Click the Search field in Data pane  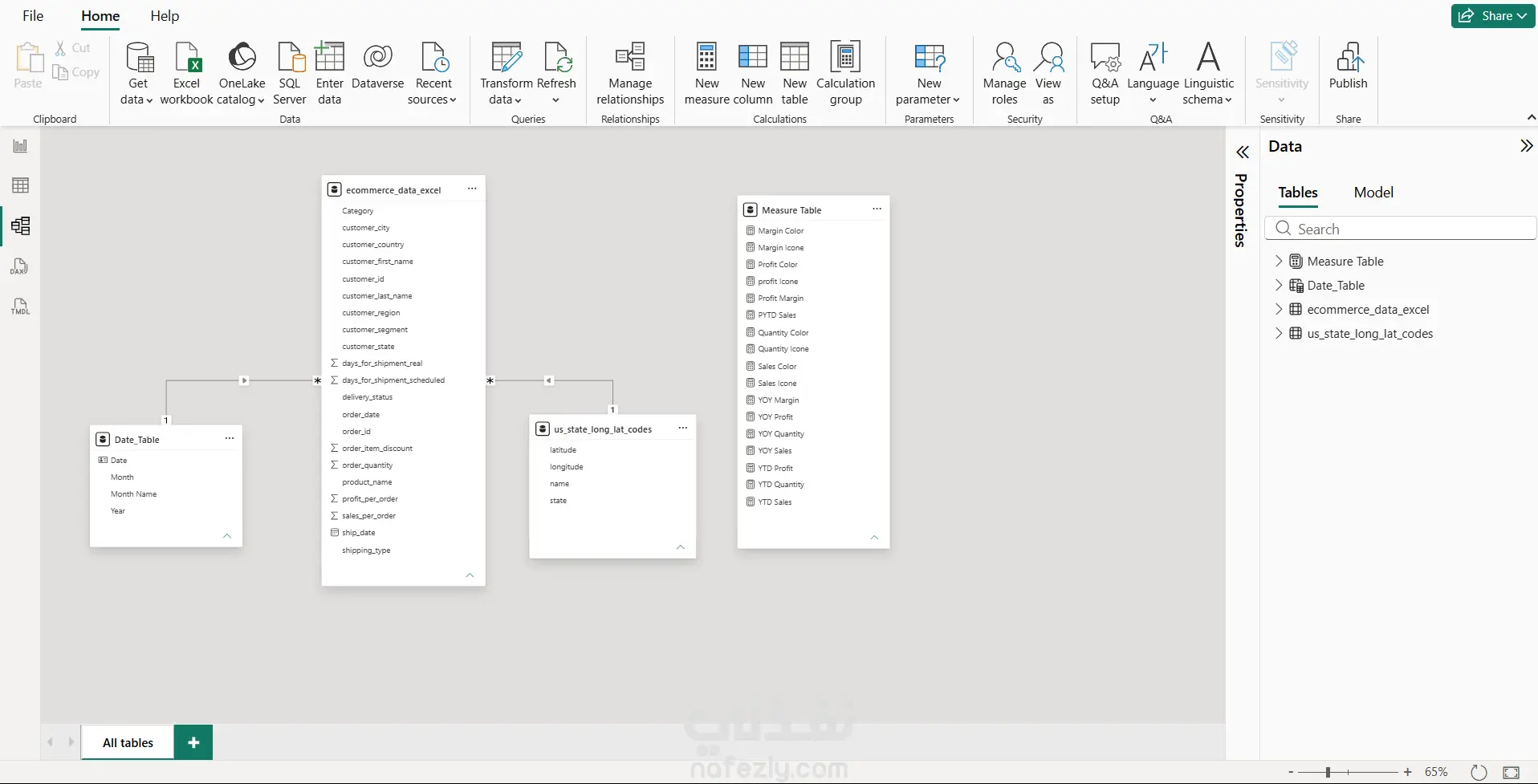1400,229
